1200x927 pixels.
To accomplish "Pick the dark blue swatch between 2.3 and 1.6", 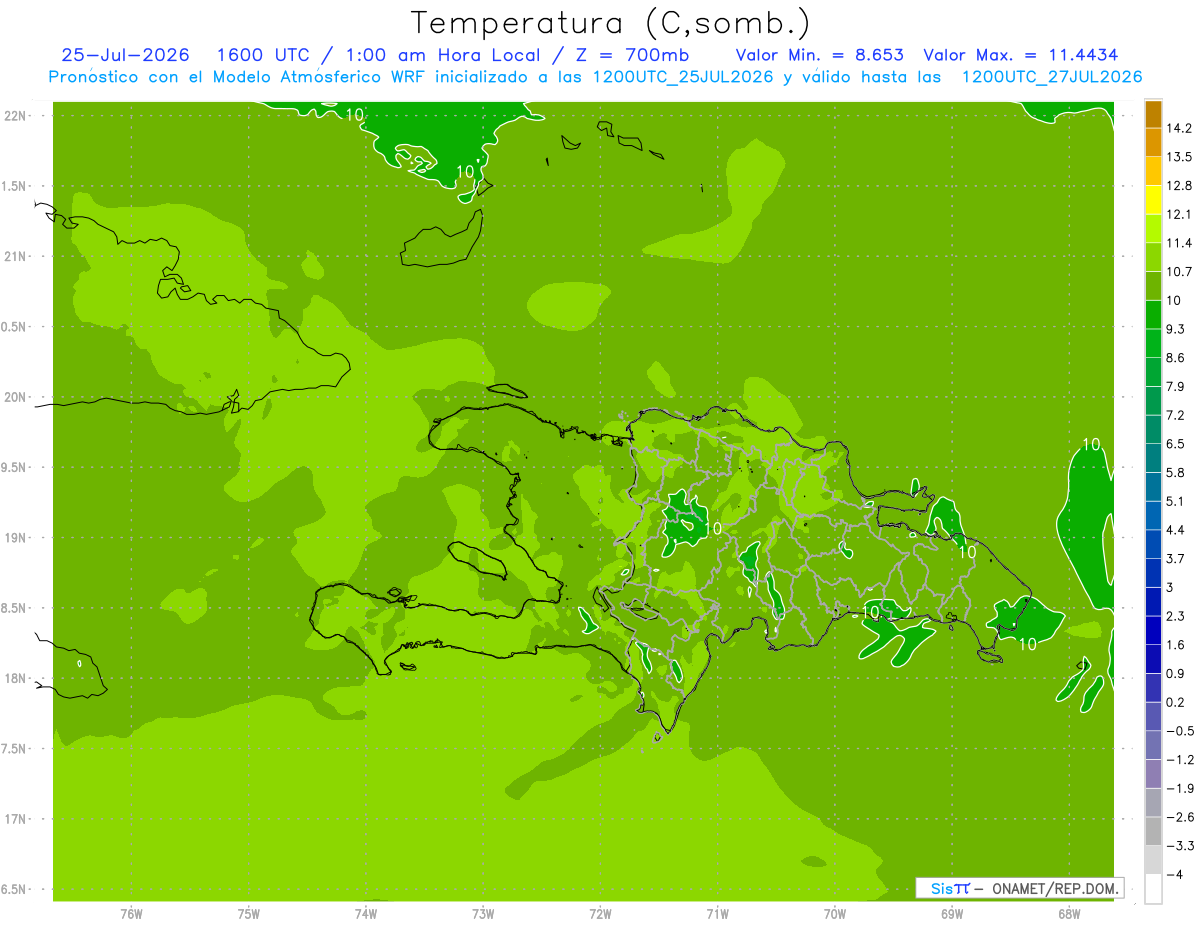I will point(1153,630).
